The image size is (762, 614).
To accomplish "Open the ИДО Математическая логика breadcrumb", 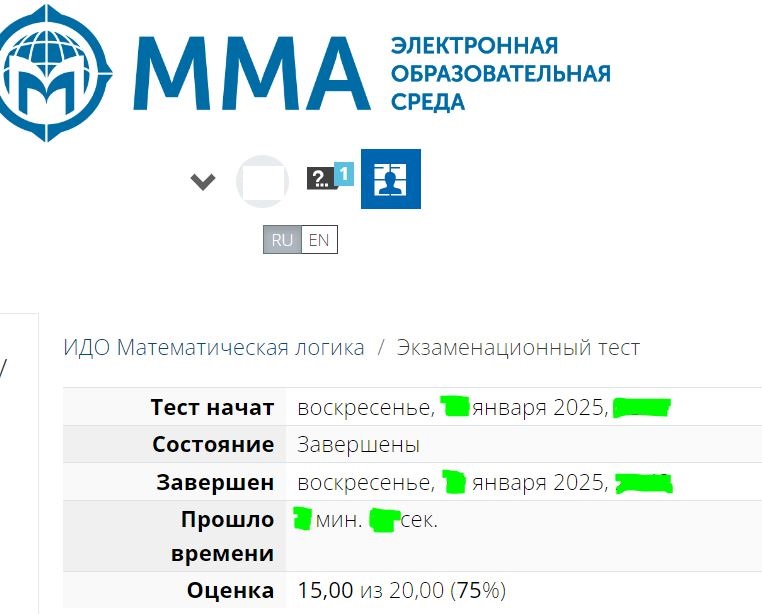I will tap(214, 348).
